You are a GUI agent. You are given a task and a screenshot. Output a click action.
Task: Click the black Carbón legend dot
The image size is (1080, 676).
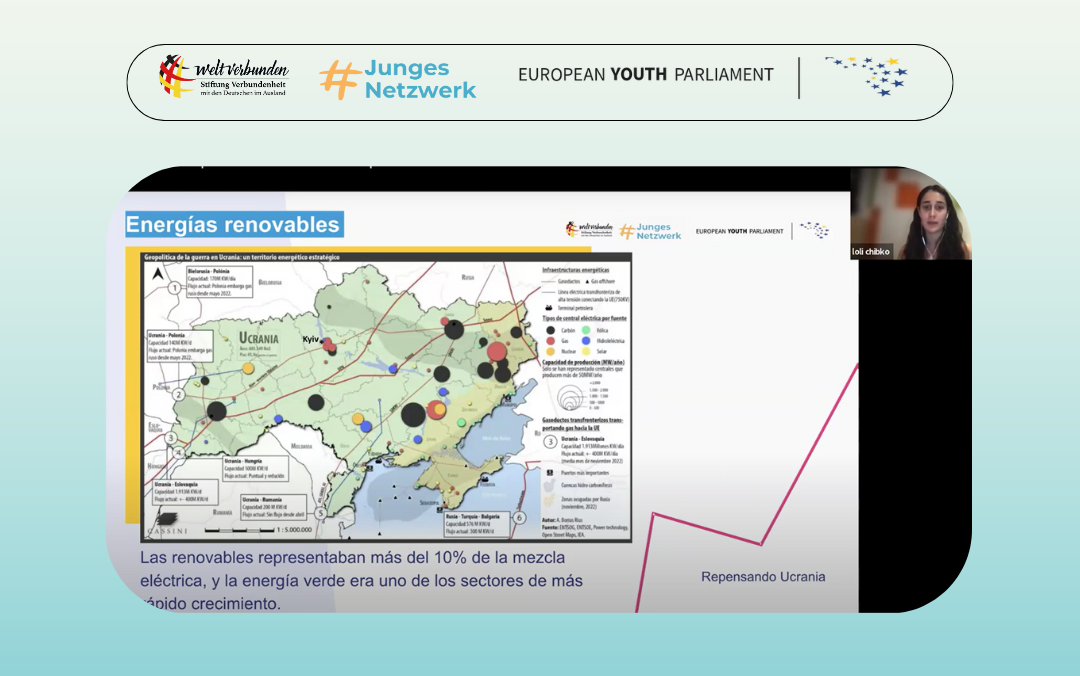tap(550, 331)
